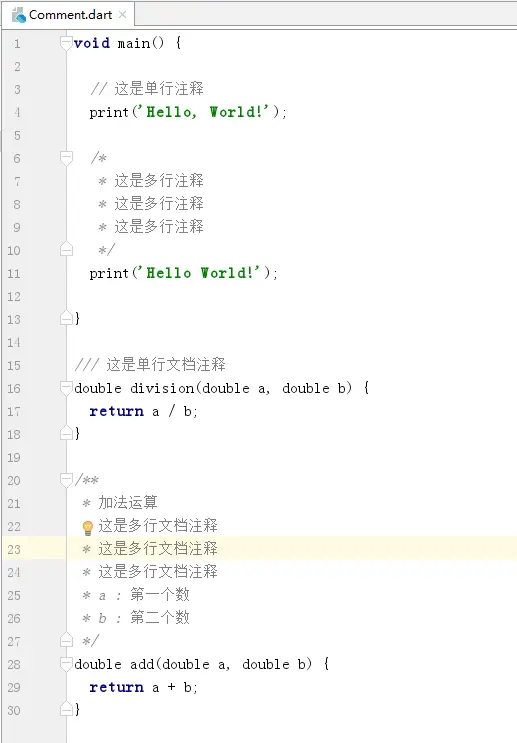Click line number 23 in the gutter
This screenshot has height=743, width=517.
click(x=14, y=550)
